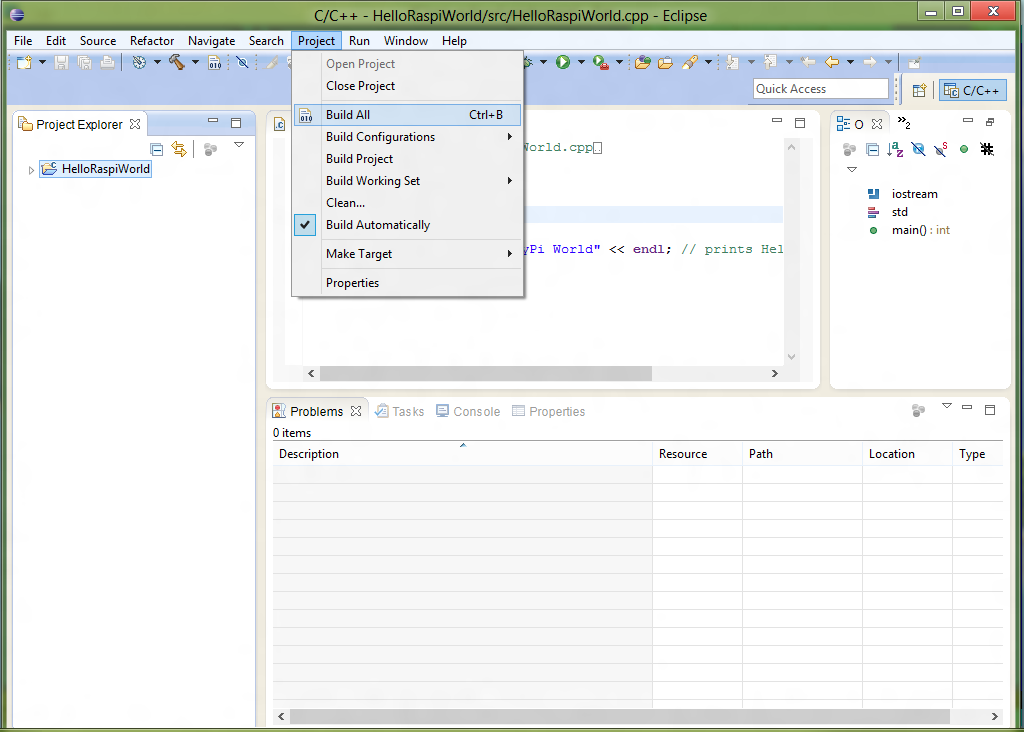Open Build Configurations submenu
The width and height of the screenshot is (1024, 732).
(408, 136)
